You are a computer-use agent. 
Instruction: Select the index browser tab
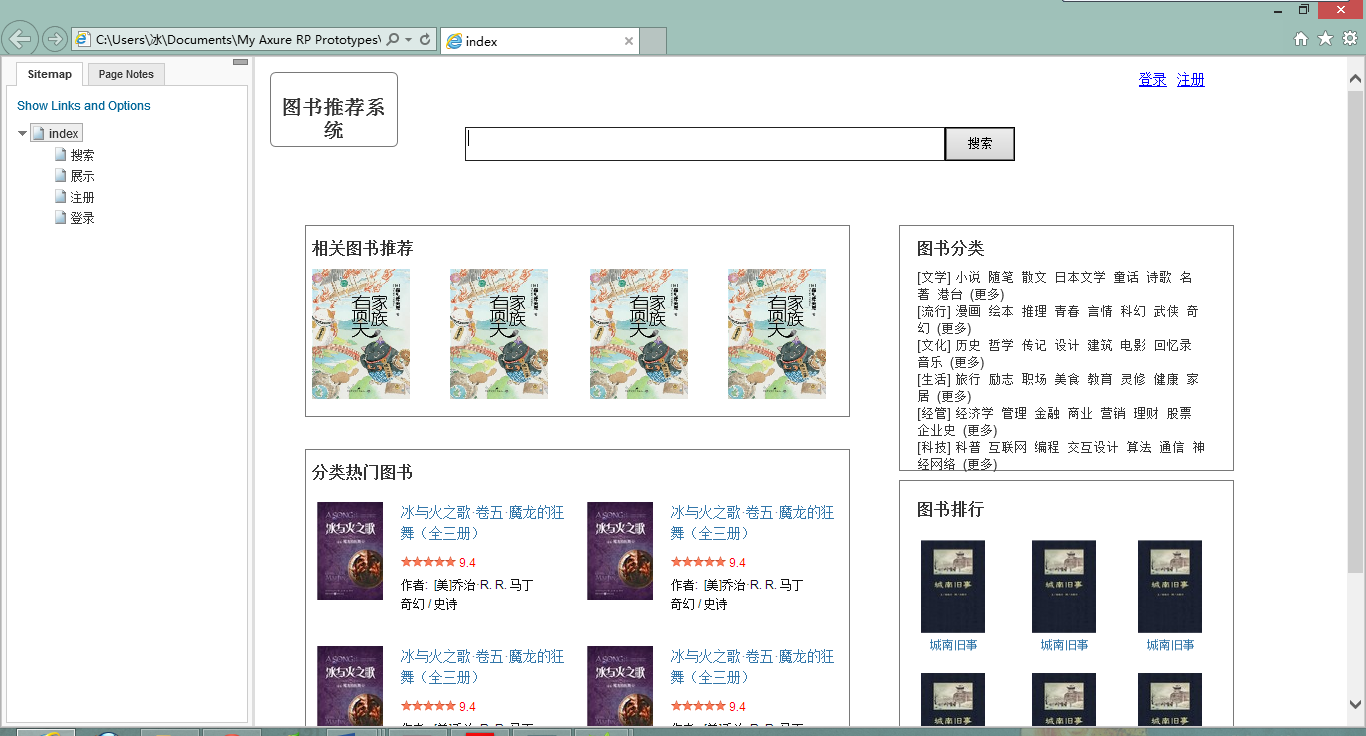click(x=540, y=41)
